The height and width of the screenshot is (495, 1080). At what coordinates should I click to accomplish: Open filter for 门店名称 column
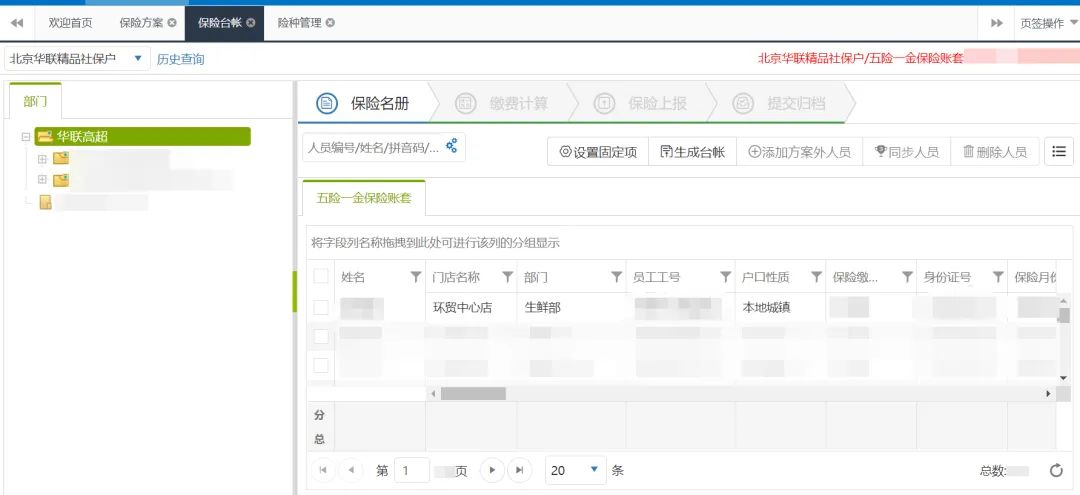click(508, 277)
